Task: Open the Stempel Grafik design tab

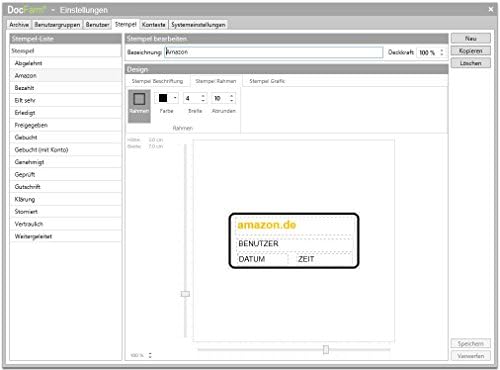Action: pos(267,81)
